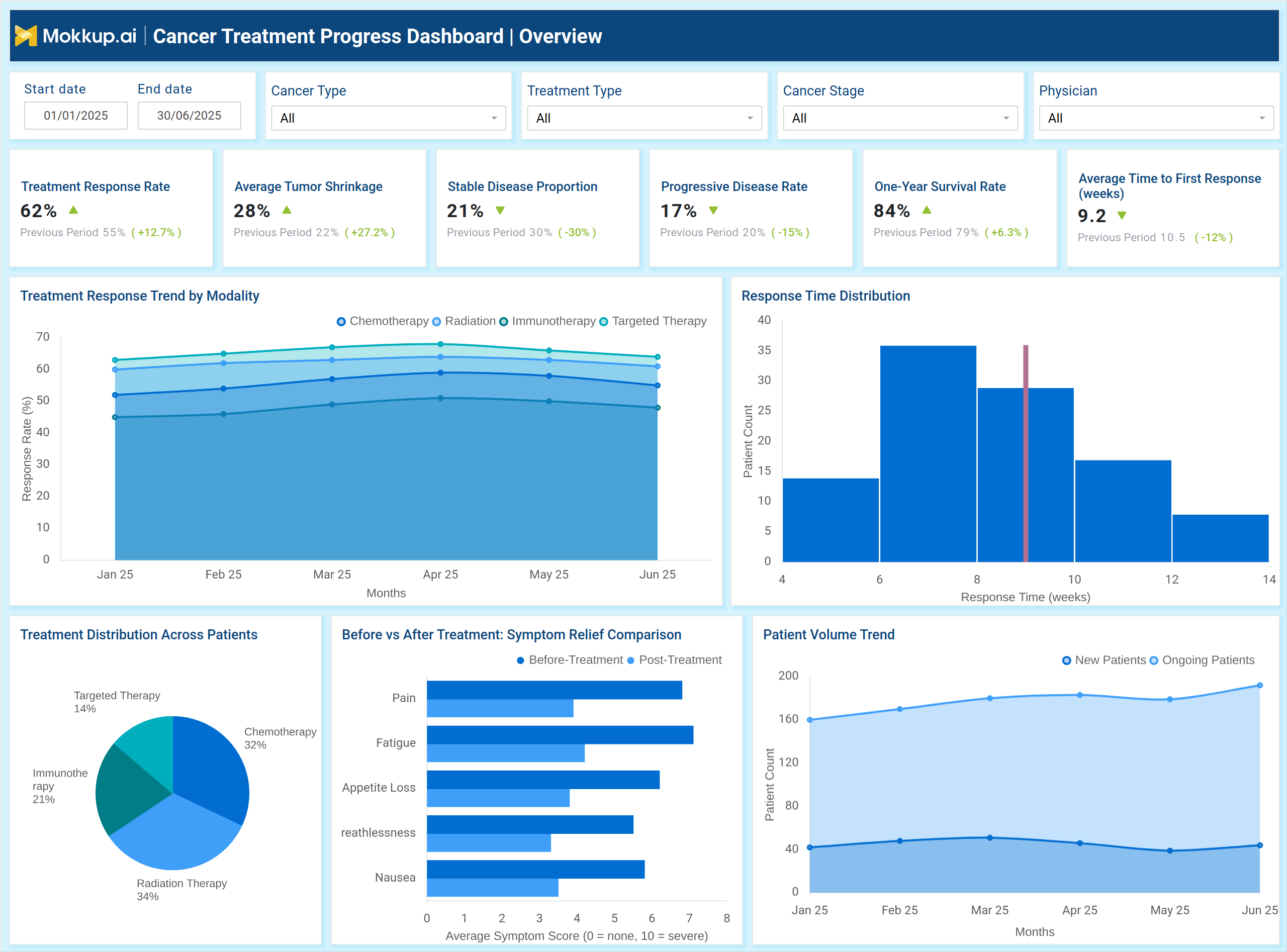The width and height of the screenshot is (1287, 952).
Task: Toggle the Immunotherapy legend marker
Action: coord(504,322)
